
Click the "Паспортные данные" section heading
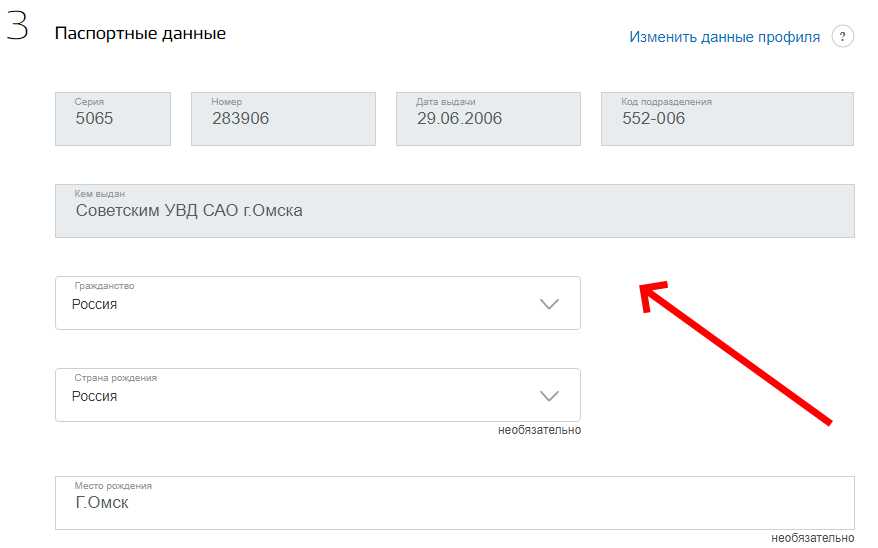pyautogui.click(x=140, y=34)
